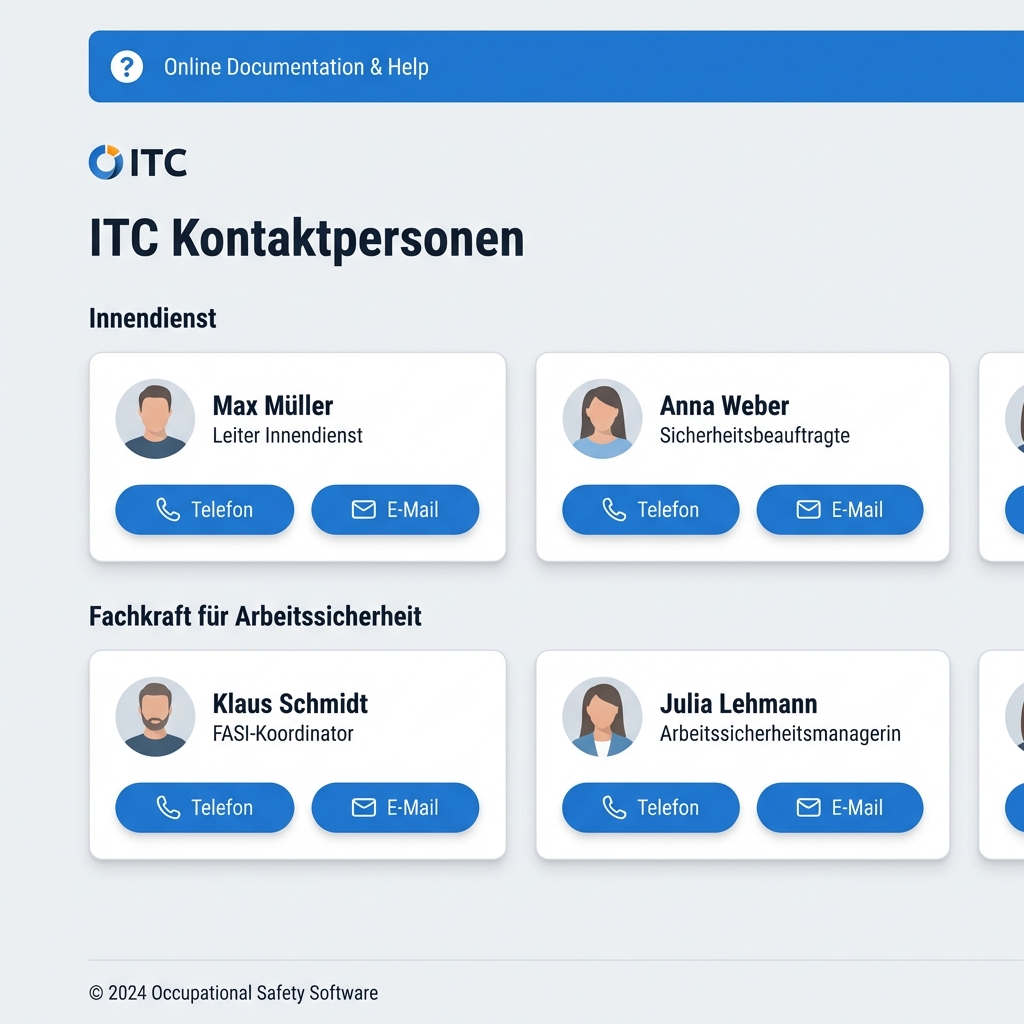The height and width of the screenshot is (1024, 1024).
Task: Click the 2024 copyright footer text
Action: [x=233, y=993]
